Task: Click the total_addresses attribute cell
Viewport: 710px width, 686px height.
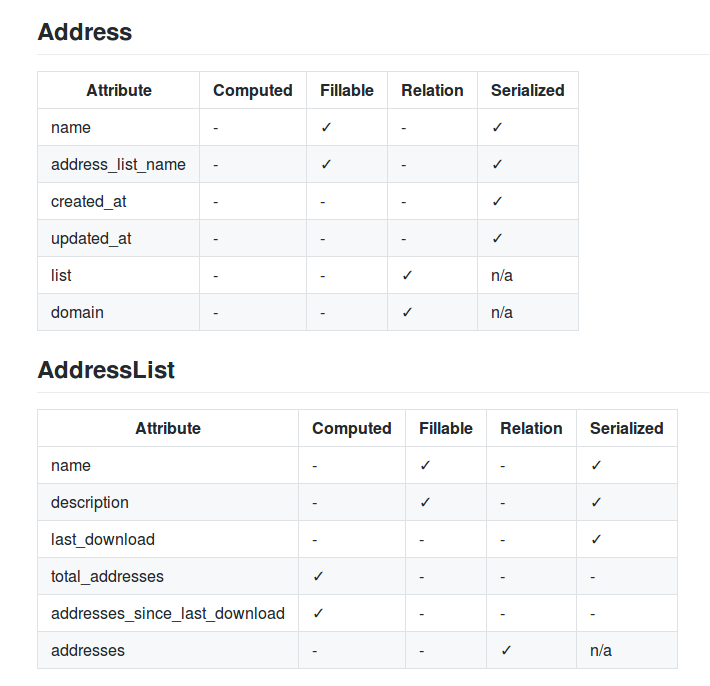Action: 168,576
